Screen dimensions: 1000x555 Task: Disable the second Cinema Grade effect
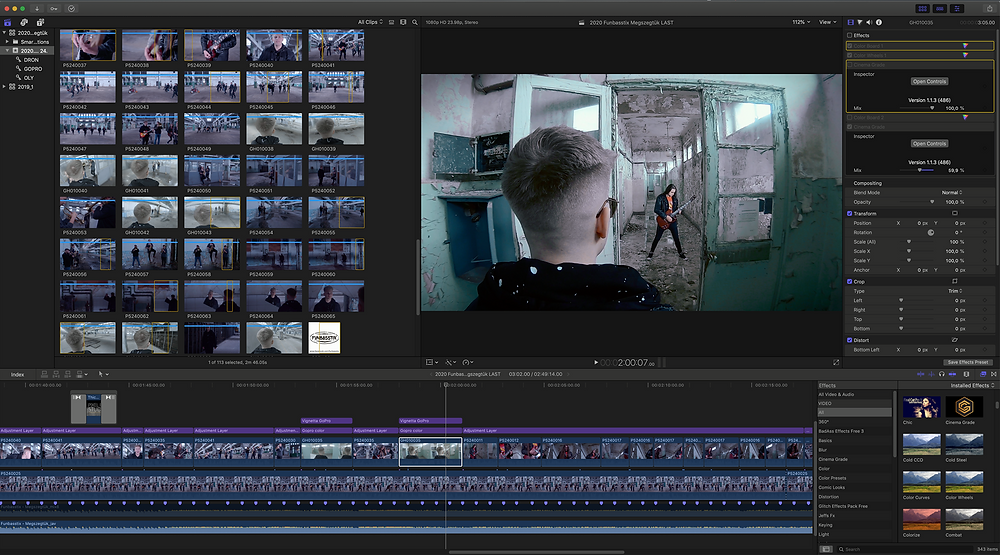[849, 127]
